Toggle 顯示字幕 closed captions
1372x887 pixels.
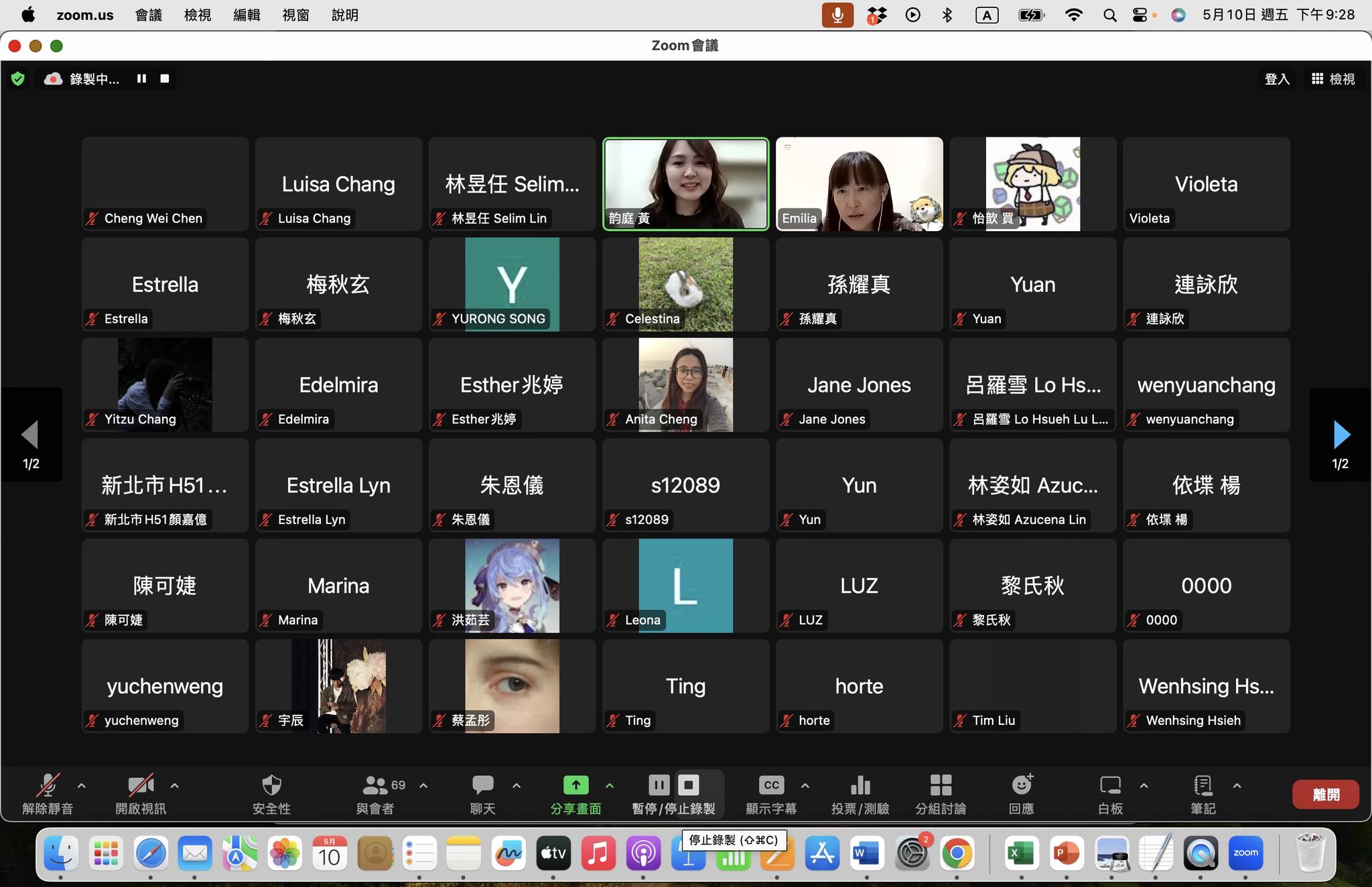tap(771, 795)
